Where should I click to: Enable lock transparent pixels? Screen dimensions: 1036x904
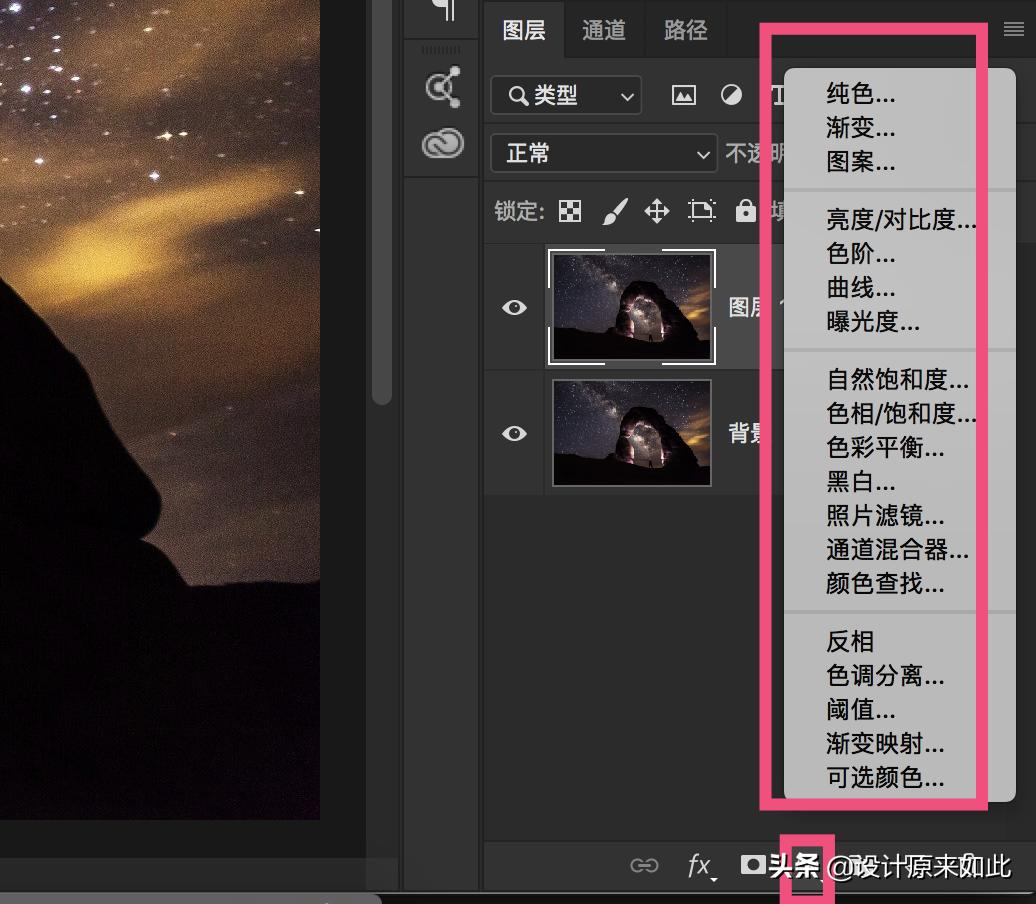[569, 211]
